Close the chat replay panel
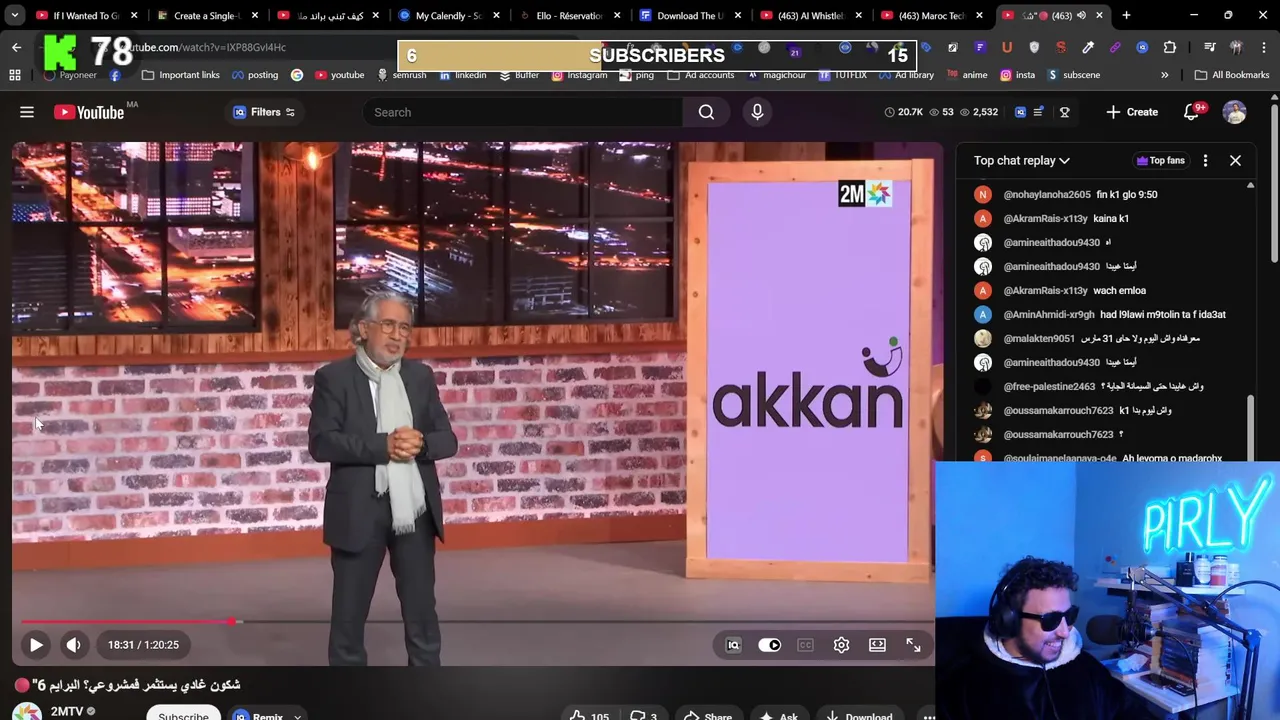1280x720 pixels. pos(1235,160)
